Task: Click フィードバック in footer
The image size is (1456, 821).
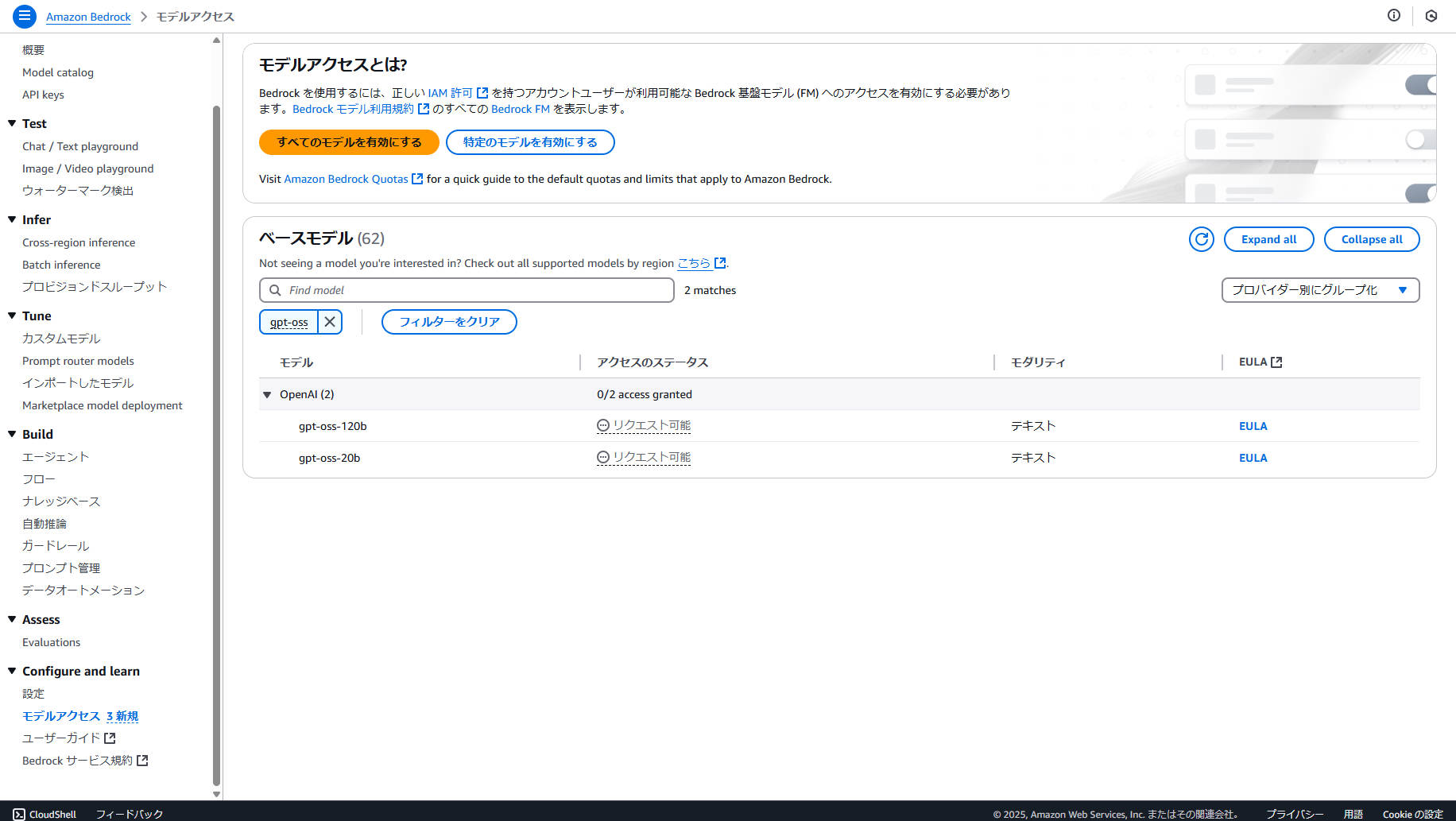Action: coord(130,814)
